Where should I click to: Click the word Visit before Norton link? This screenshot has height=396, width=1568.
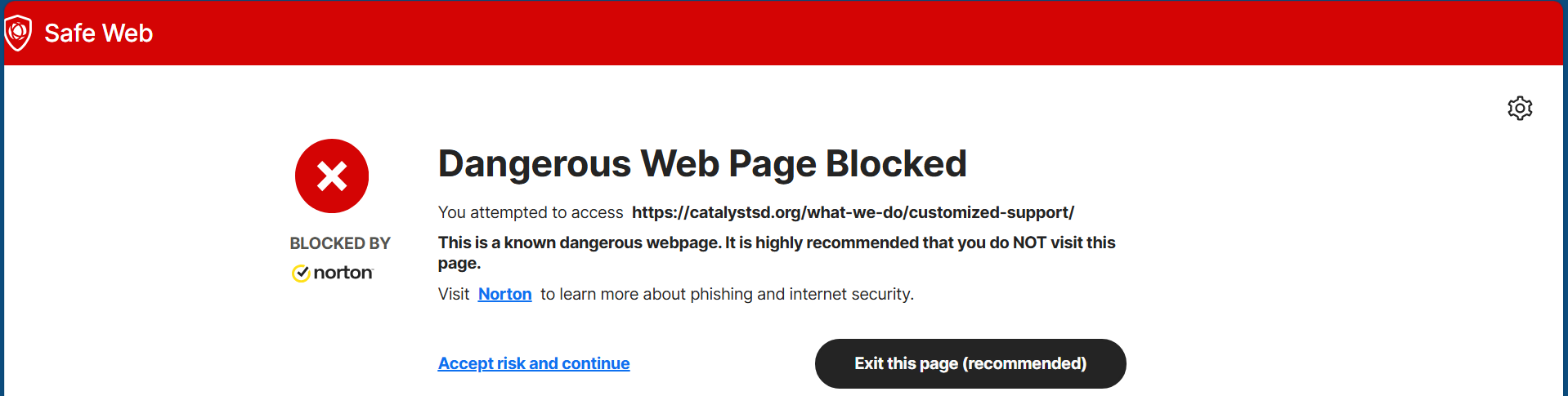pyautogui.click(x=454, y=294)
